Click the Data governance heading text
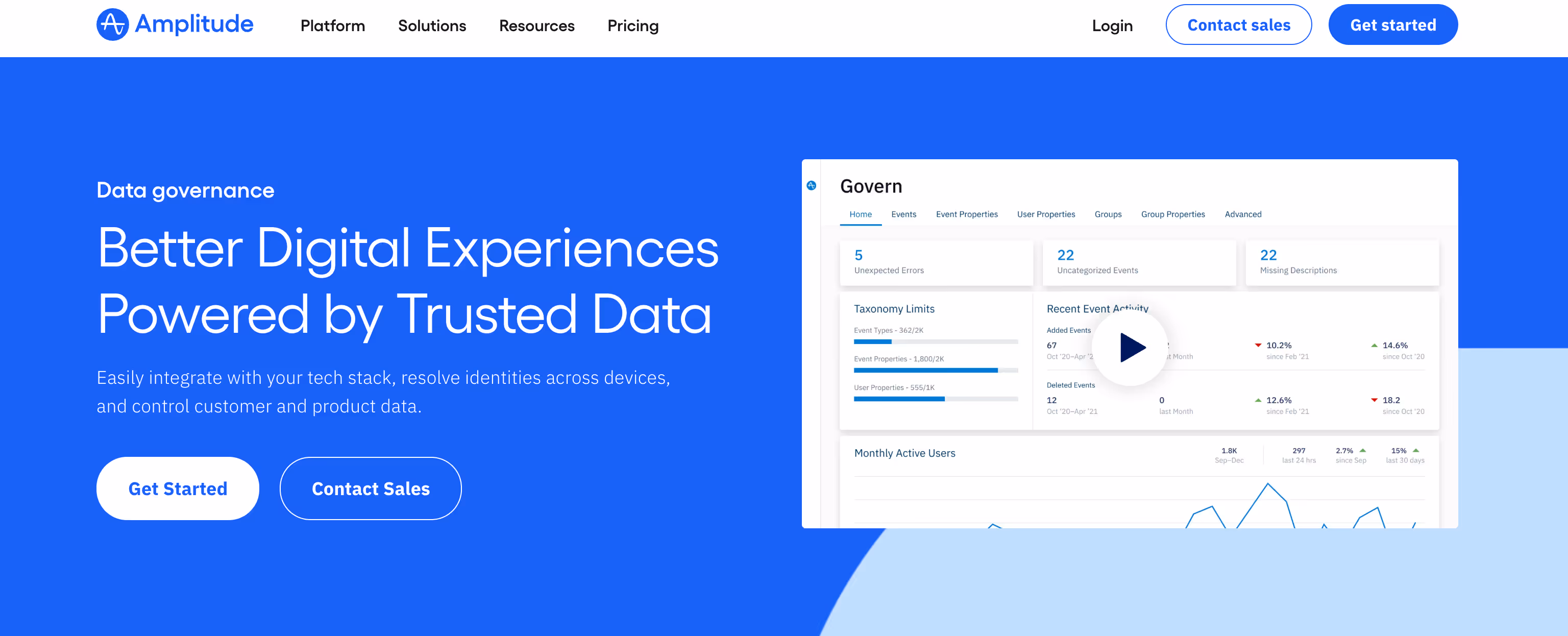Image resolution: width=1568 pixels, height=636 pixels. 185,190
